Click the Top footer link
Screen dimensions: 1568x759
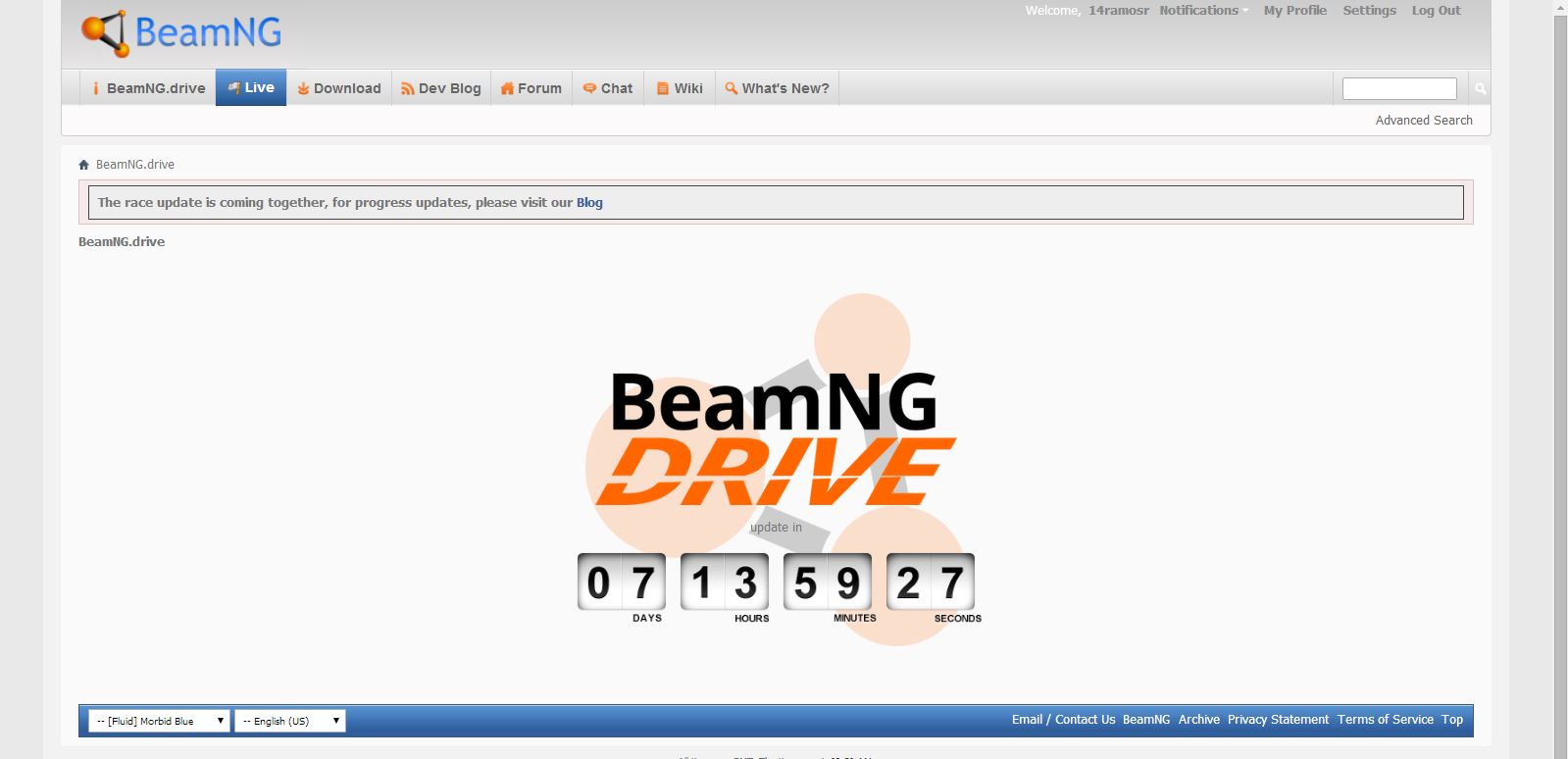1451,720
